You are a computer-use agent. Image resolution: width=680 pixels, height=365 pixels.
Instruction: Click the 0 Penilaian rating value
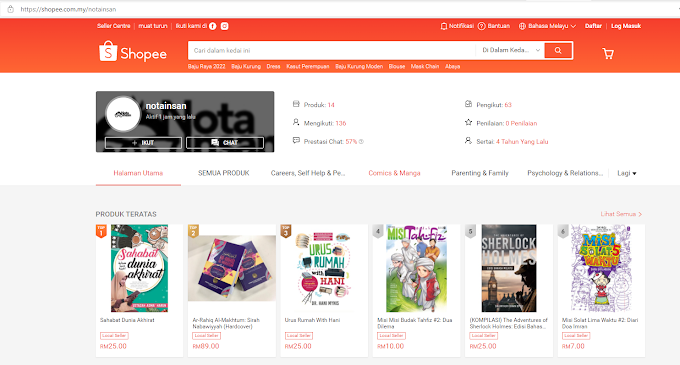coord(521,123)
